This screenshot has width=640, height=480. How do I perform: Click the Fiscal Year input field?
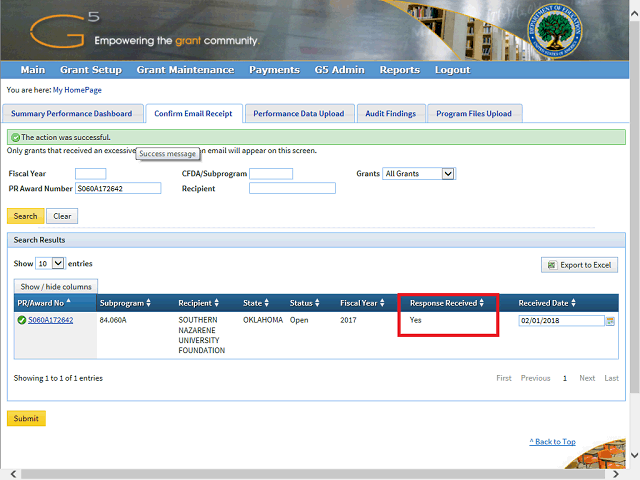[90, 174]
